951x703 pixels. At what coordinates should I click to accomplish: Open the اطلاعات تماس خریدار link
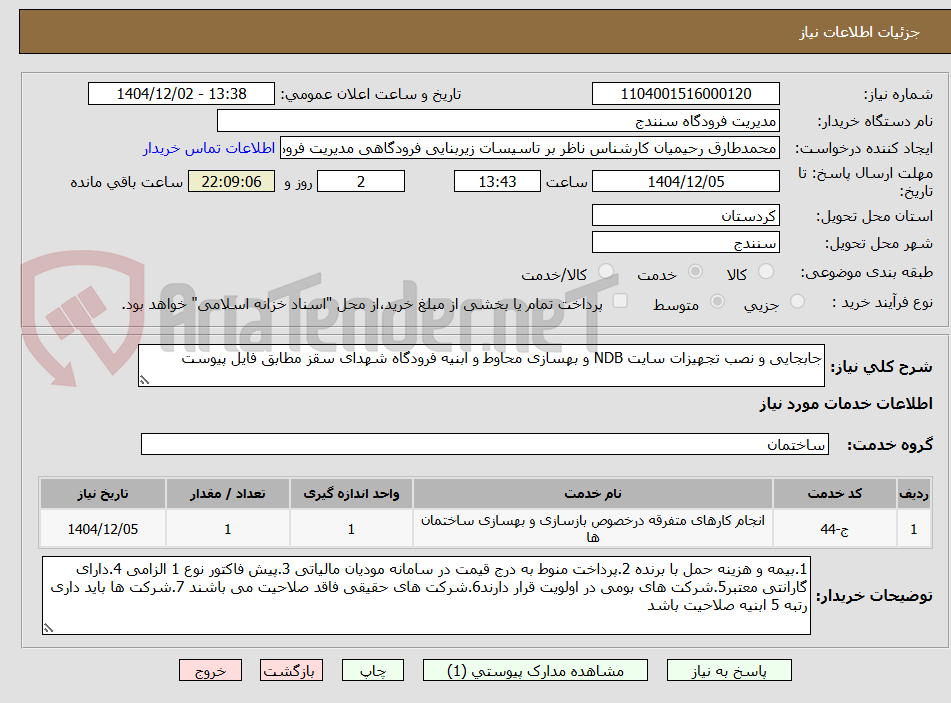209,148
